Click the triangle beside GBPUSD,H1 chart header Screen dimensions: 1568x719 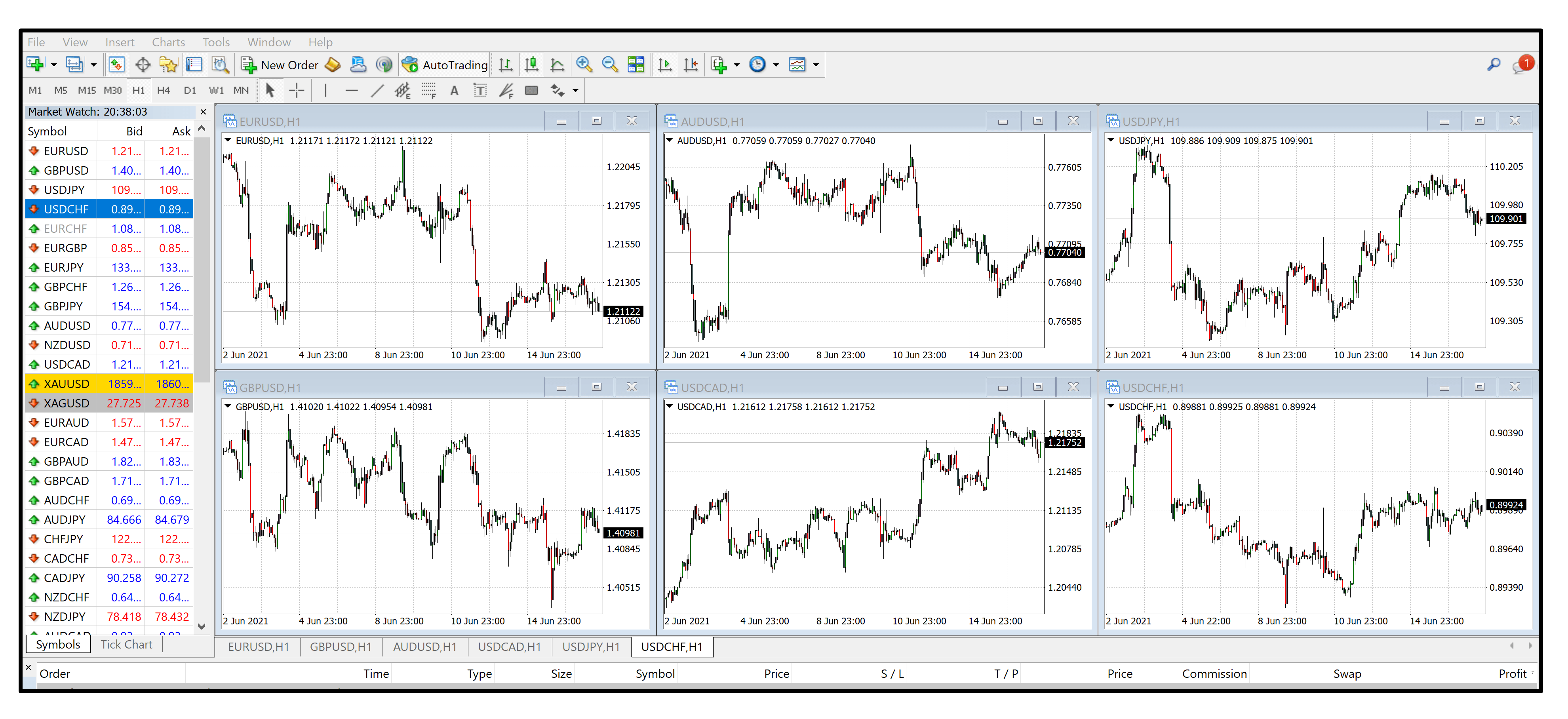click(x=228, y=407)
